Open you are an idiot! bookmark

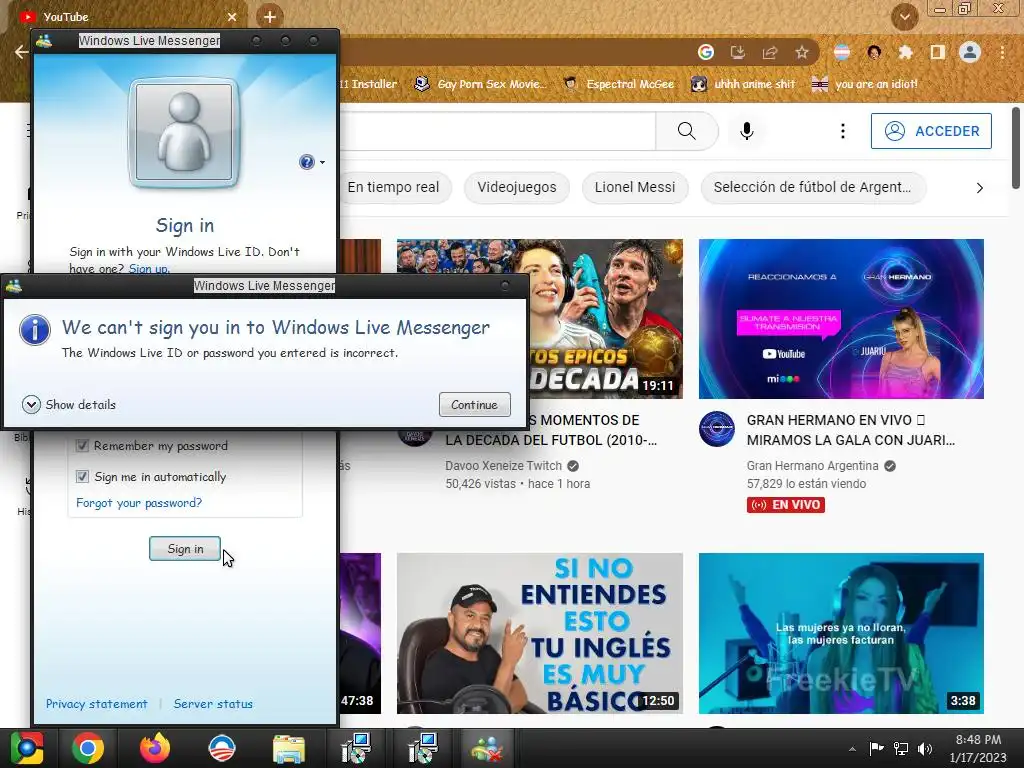[865, 84]
